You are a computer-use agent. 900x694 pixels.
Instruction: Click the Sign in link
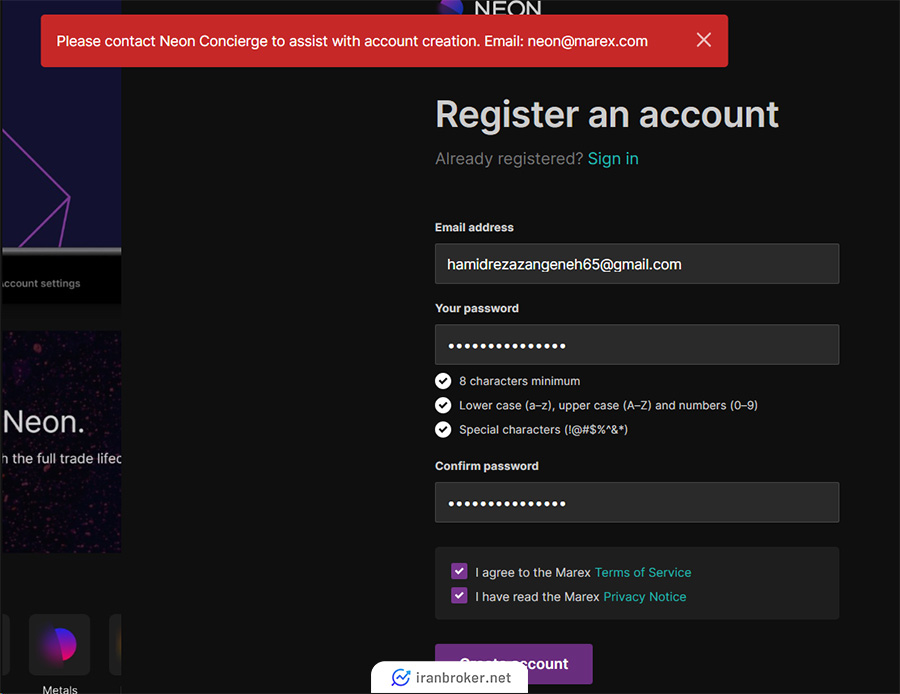(x=613, y=159)
